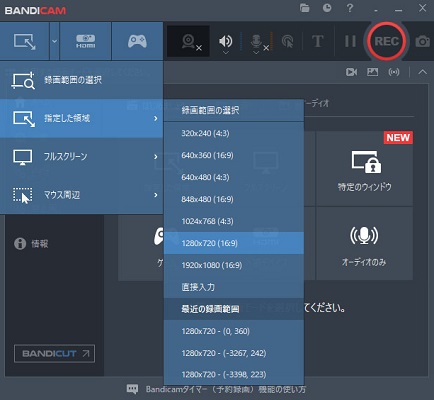Expand the 指定した領域 submenu arrow

point(156,118)
